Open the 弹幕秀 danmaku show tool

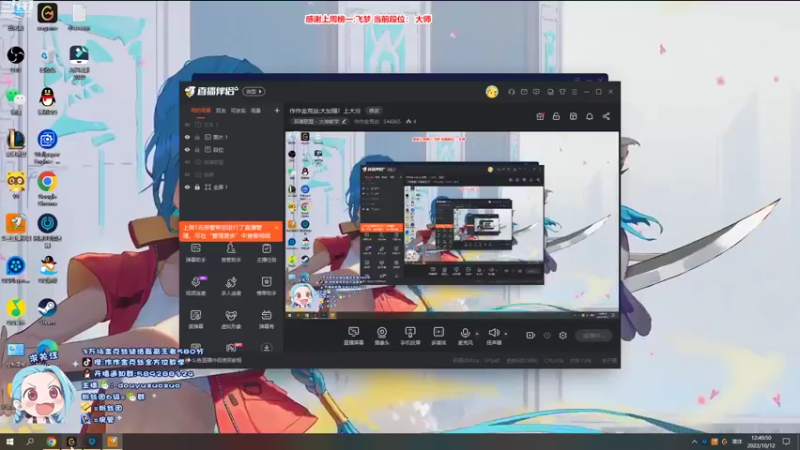(266, 320)
